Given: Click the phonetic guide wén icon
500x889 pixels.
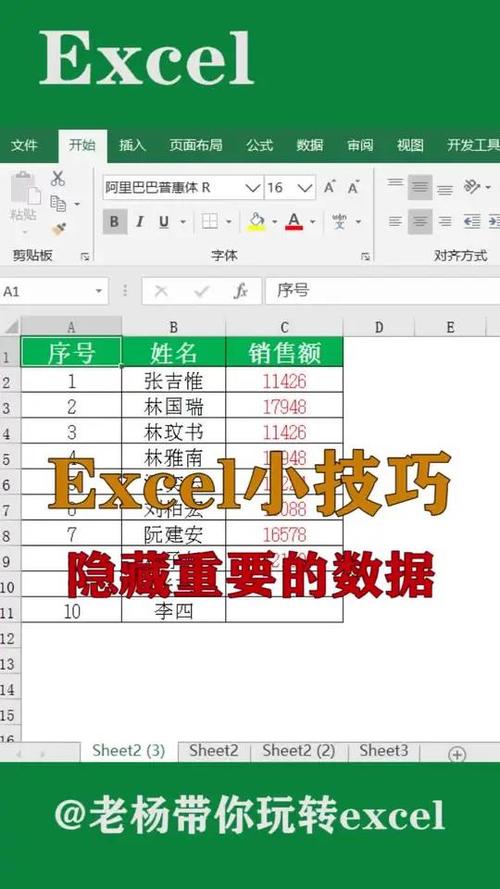Looking at the screenshot, I should point(340,222).
